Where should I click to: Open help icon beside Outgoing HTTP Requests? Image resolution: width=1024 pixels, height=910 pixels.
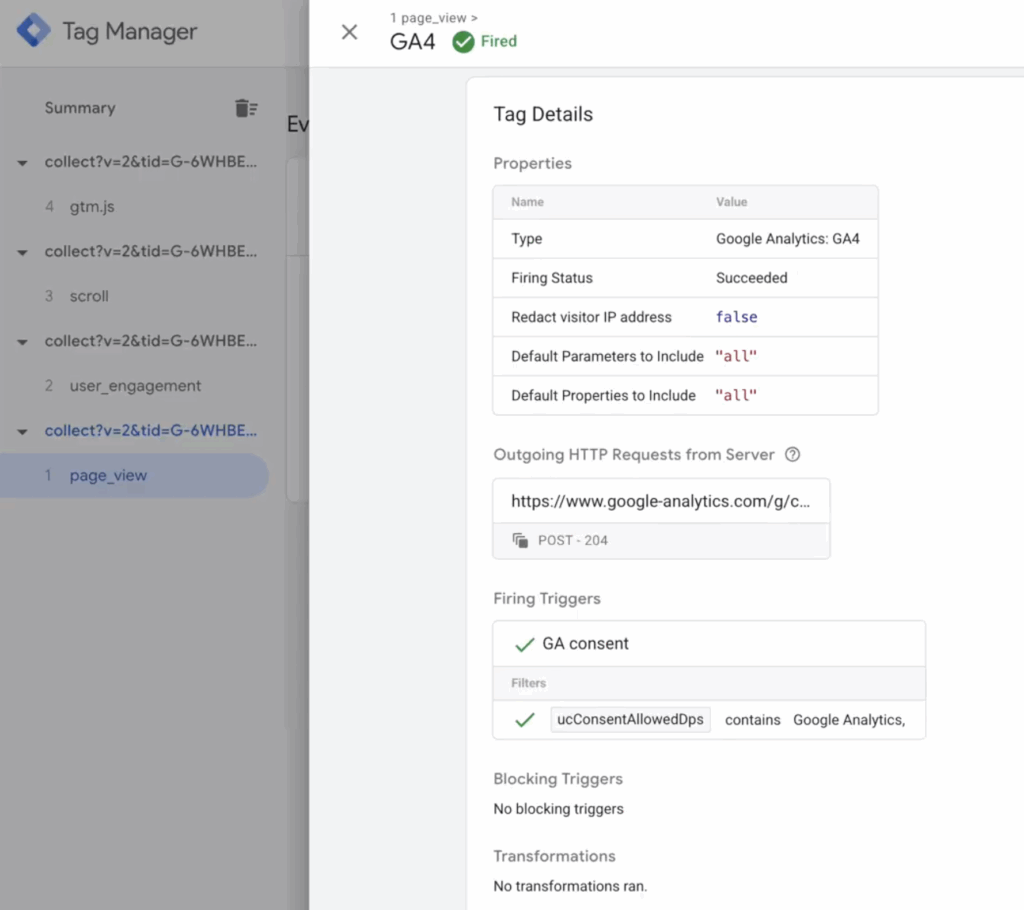coord(792,455)
